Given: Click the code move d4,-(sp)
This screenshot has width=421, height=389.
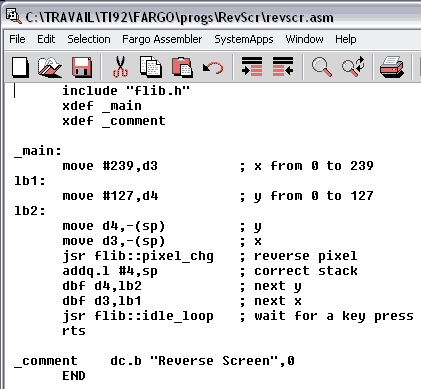Looking at the screenshot, I should coord(114,226).
